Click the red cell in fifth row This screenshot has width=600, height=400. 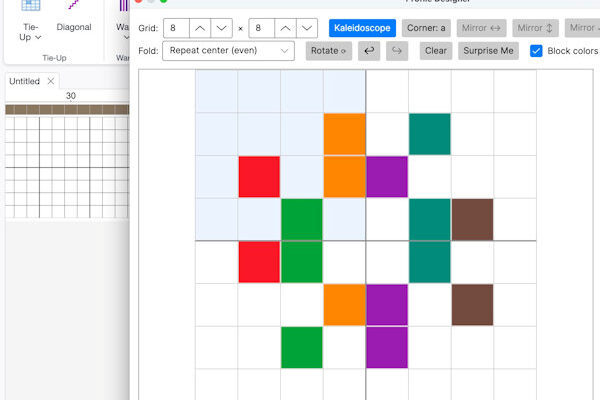pyautogui.click(x=259, y=262)
